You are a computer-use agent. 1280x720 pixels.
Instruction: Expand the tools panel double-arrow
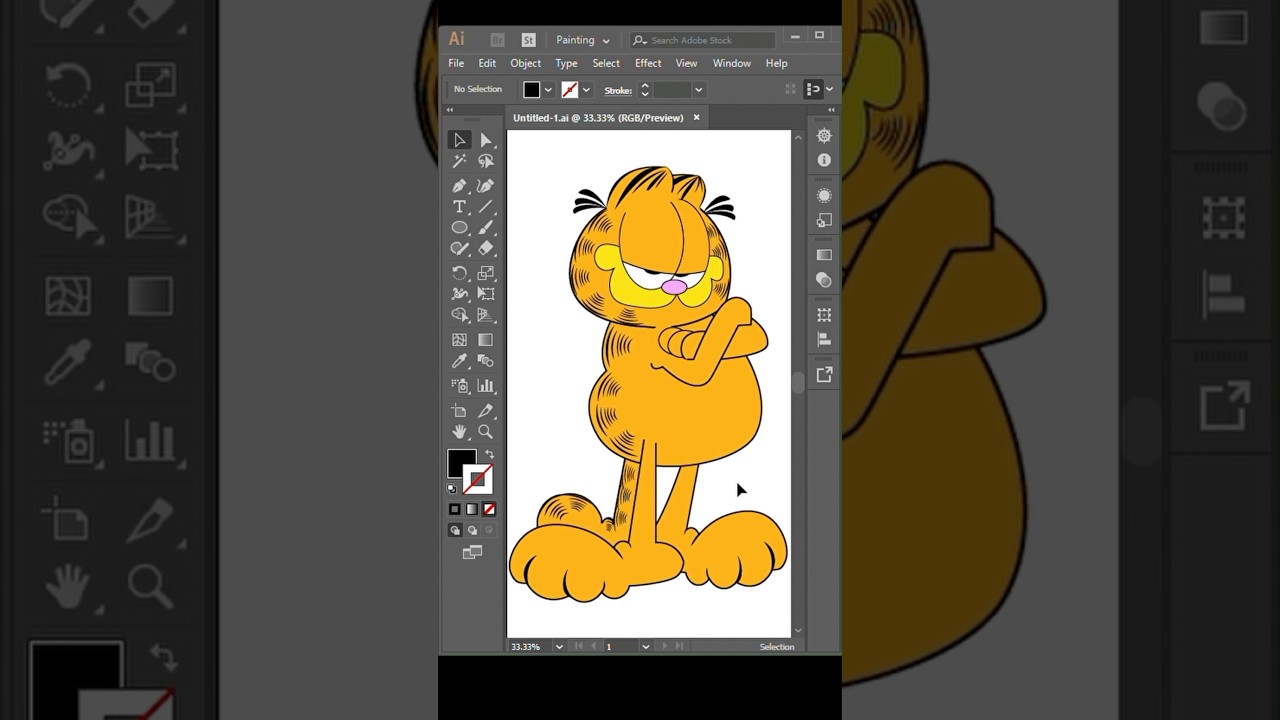coord(449,110)
